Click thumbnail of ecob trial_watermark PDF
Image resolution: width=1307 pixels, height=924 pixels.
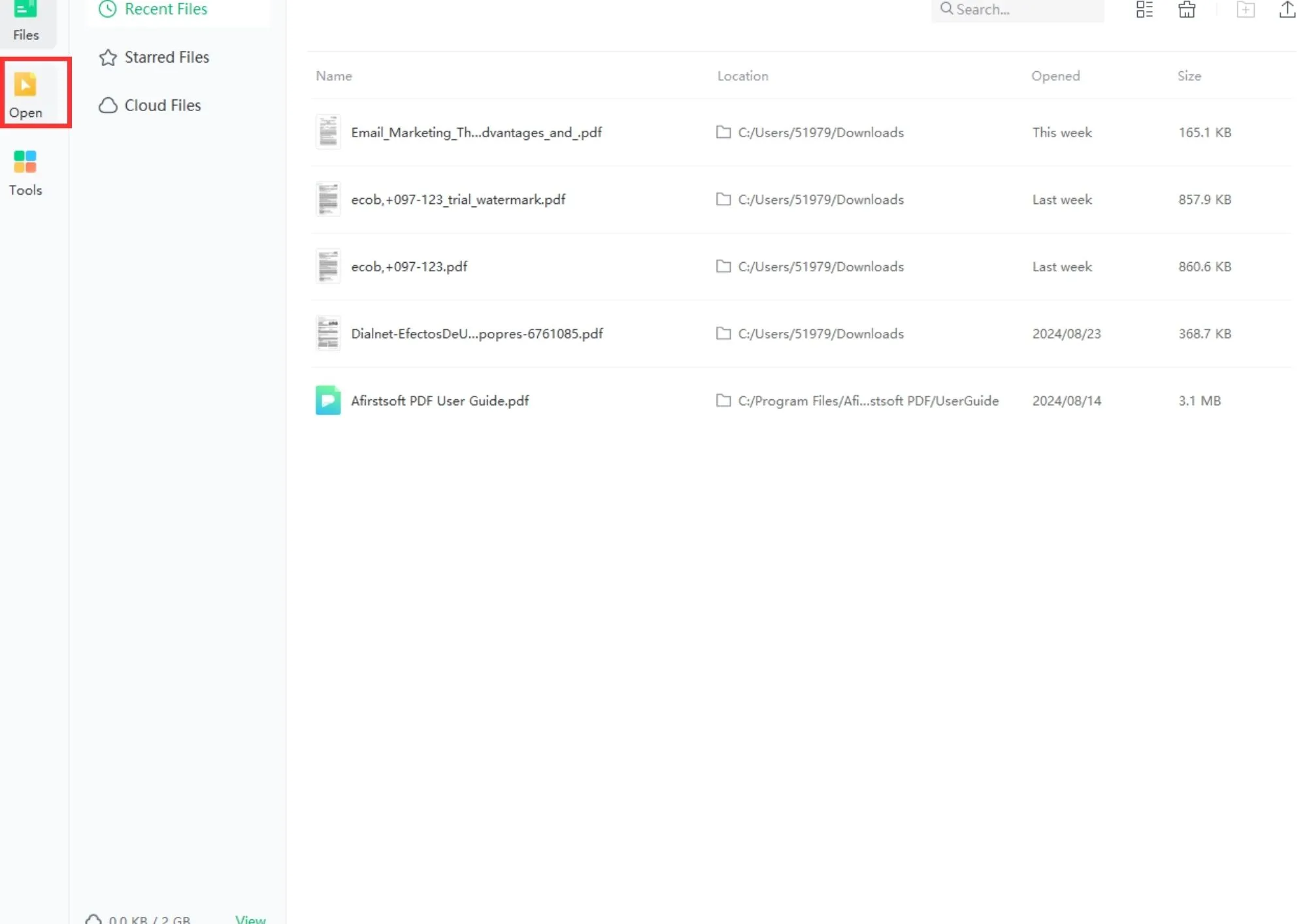[328, 199]
